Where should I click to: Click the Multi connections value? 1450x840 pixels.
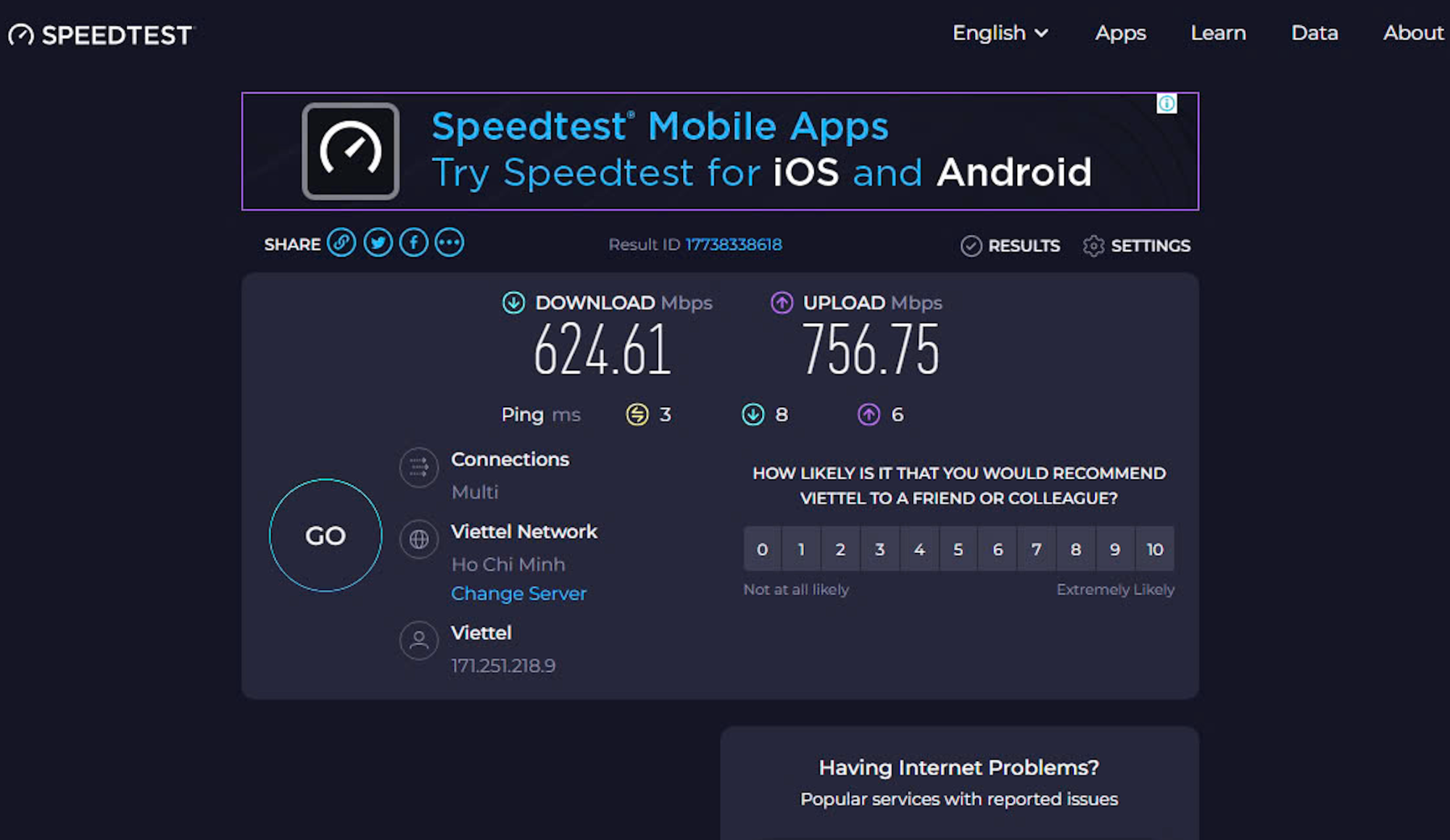coord(475,492)
